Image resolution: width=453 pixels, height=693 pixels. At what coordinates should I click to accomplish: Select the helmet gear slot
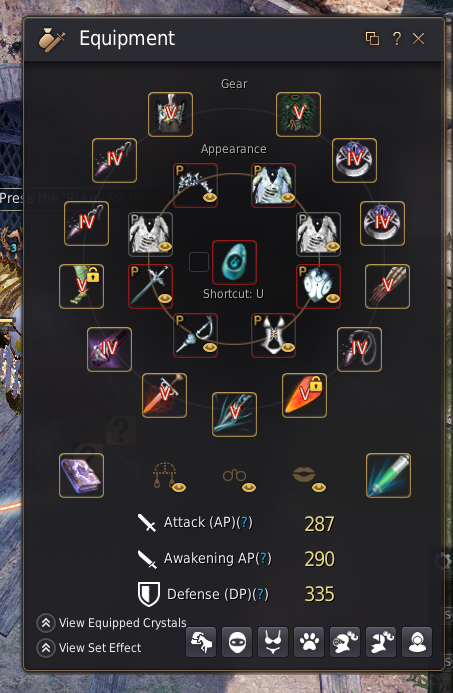pyautogui.click(x=170, y=114)
